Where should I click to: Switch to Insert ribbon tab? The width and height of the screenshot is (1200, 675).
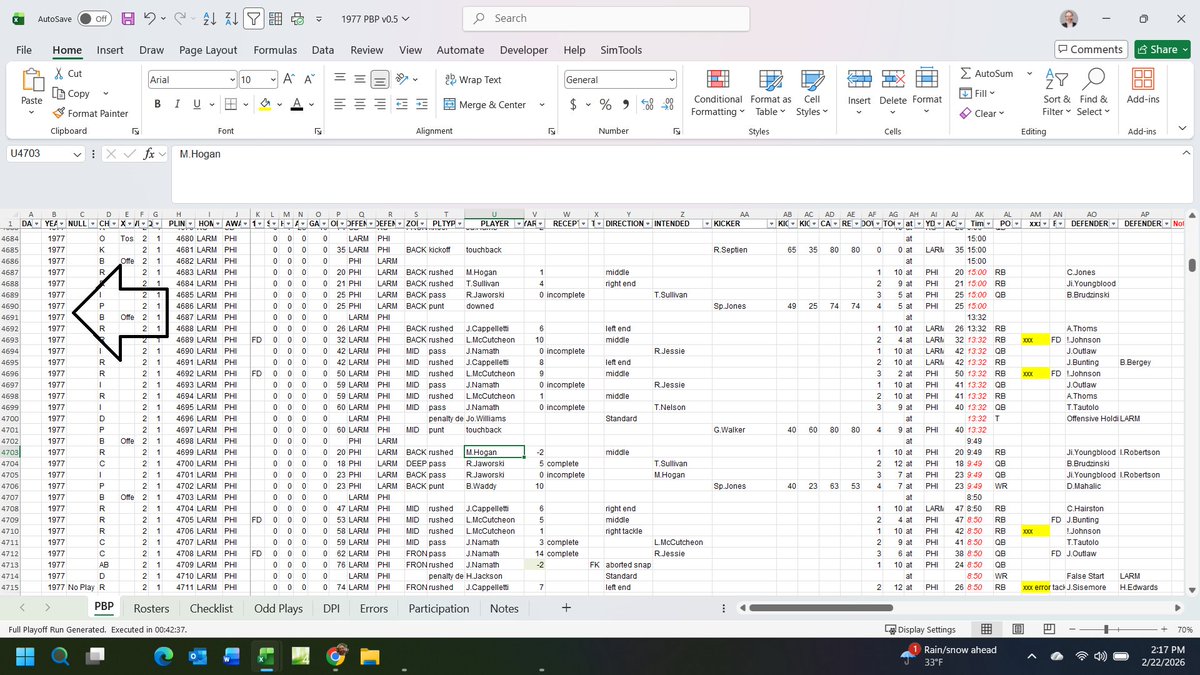[110, 50]
